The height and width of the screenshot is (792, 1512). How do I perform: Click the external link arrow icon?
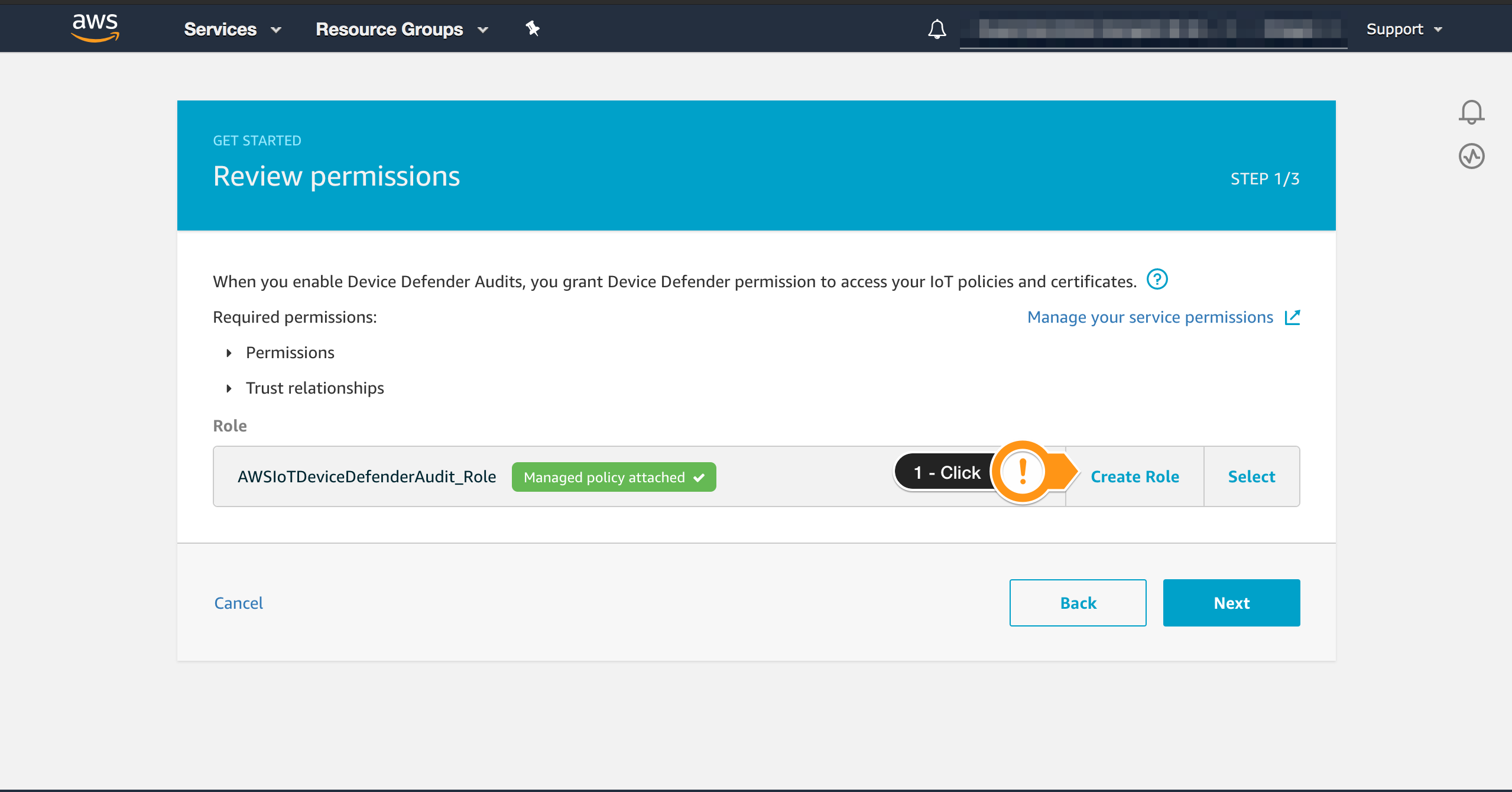[x=1292, y=317]
